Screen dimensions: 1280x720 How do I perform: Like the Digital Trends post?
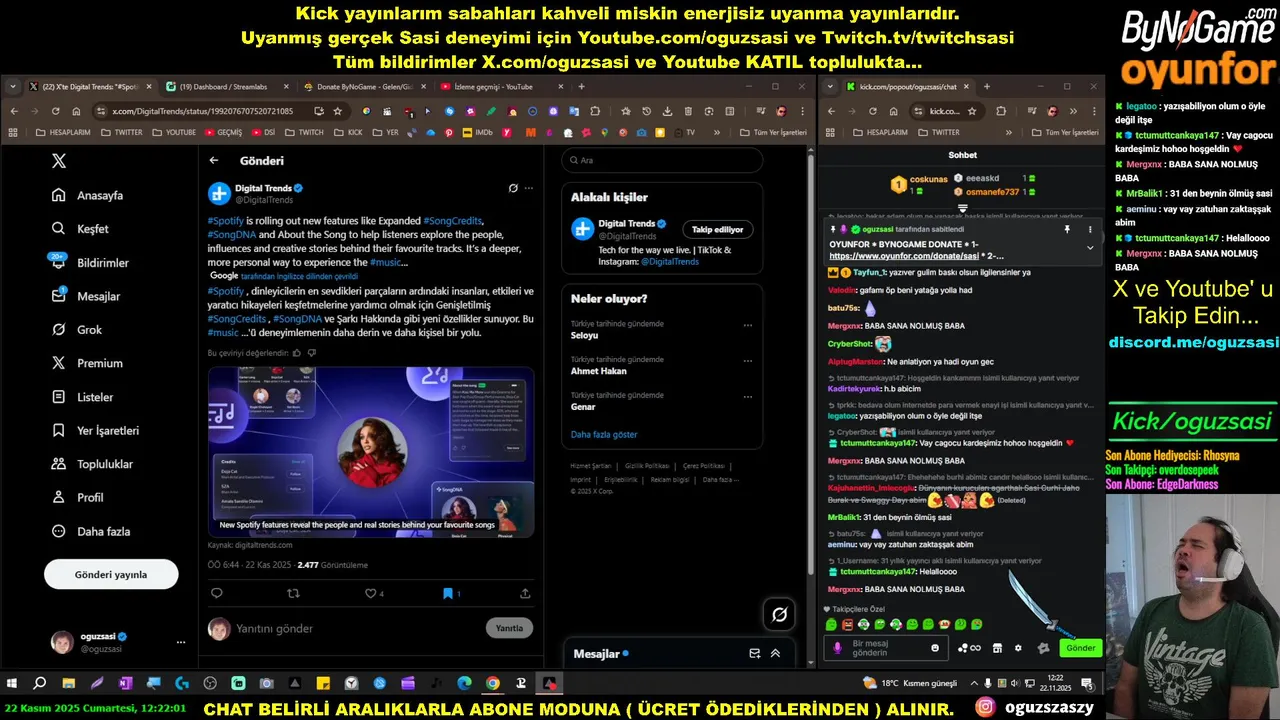click(371, 593)
